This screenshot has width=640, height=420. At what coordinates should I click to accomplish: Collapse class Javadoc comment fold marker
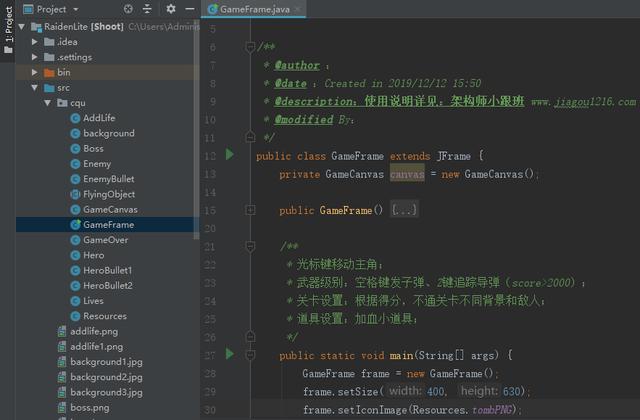point(250,47)
